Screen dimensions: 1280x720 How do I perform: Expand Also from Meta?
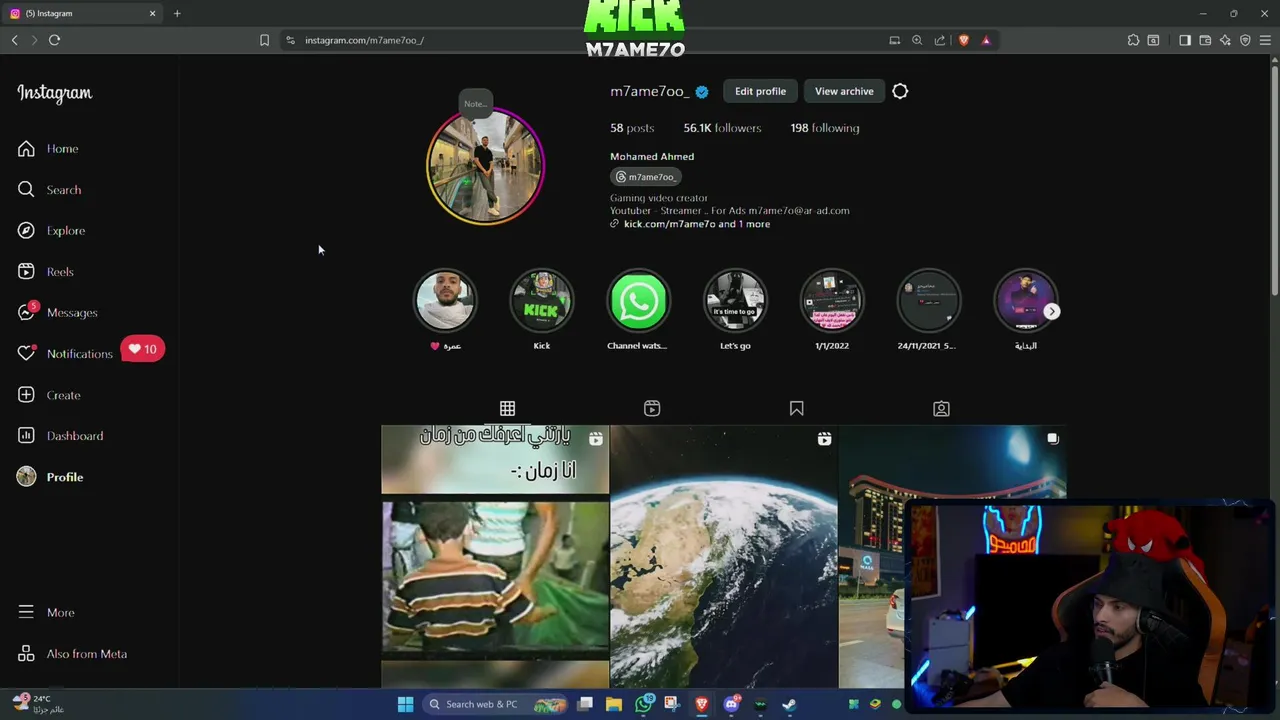click(72, 654)
